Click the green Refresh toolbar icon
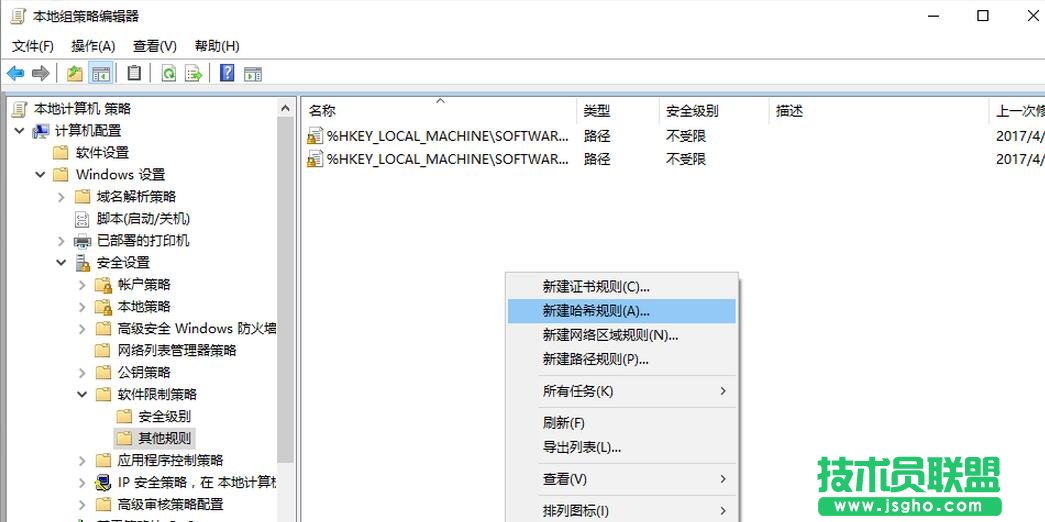Viewport: 1045px width, 522px height. (x=169, y=73)
